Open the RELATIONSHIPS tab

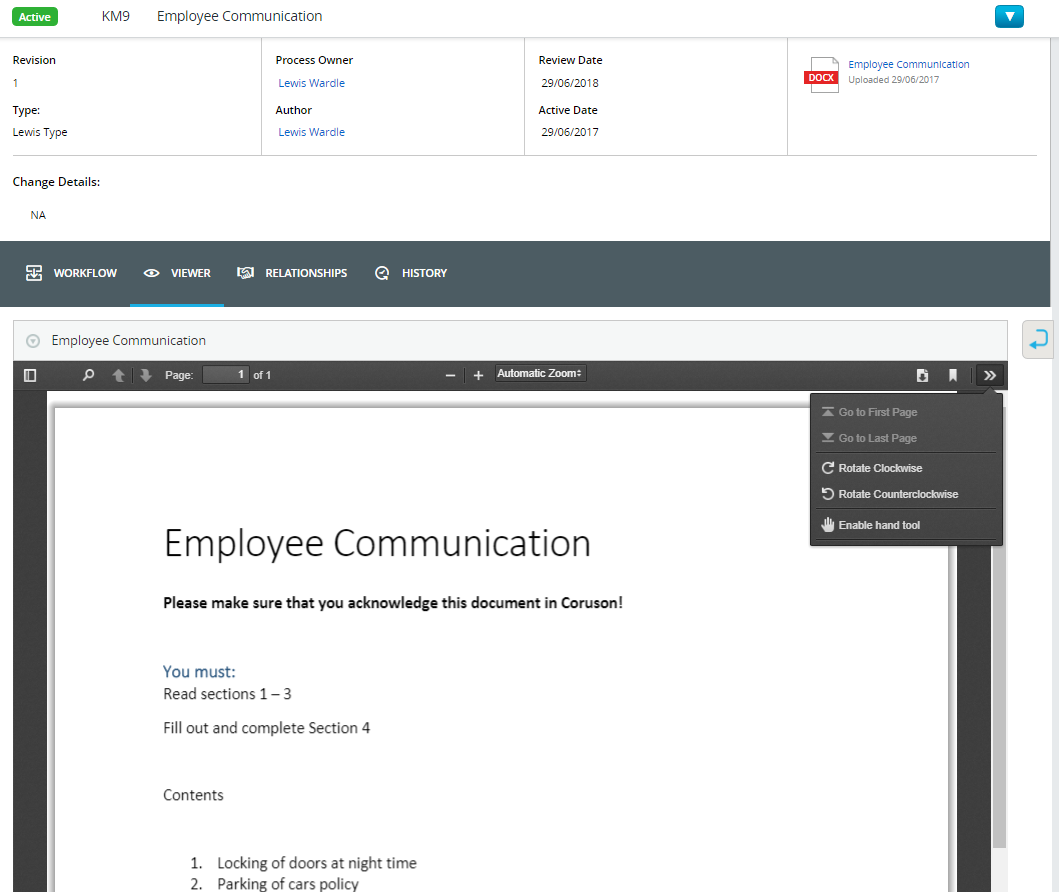click(292, 273)
